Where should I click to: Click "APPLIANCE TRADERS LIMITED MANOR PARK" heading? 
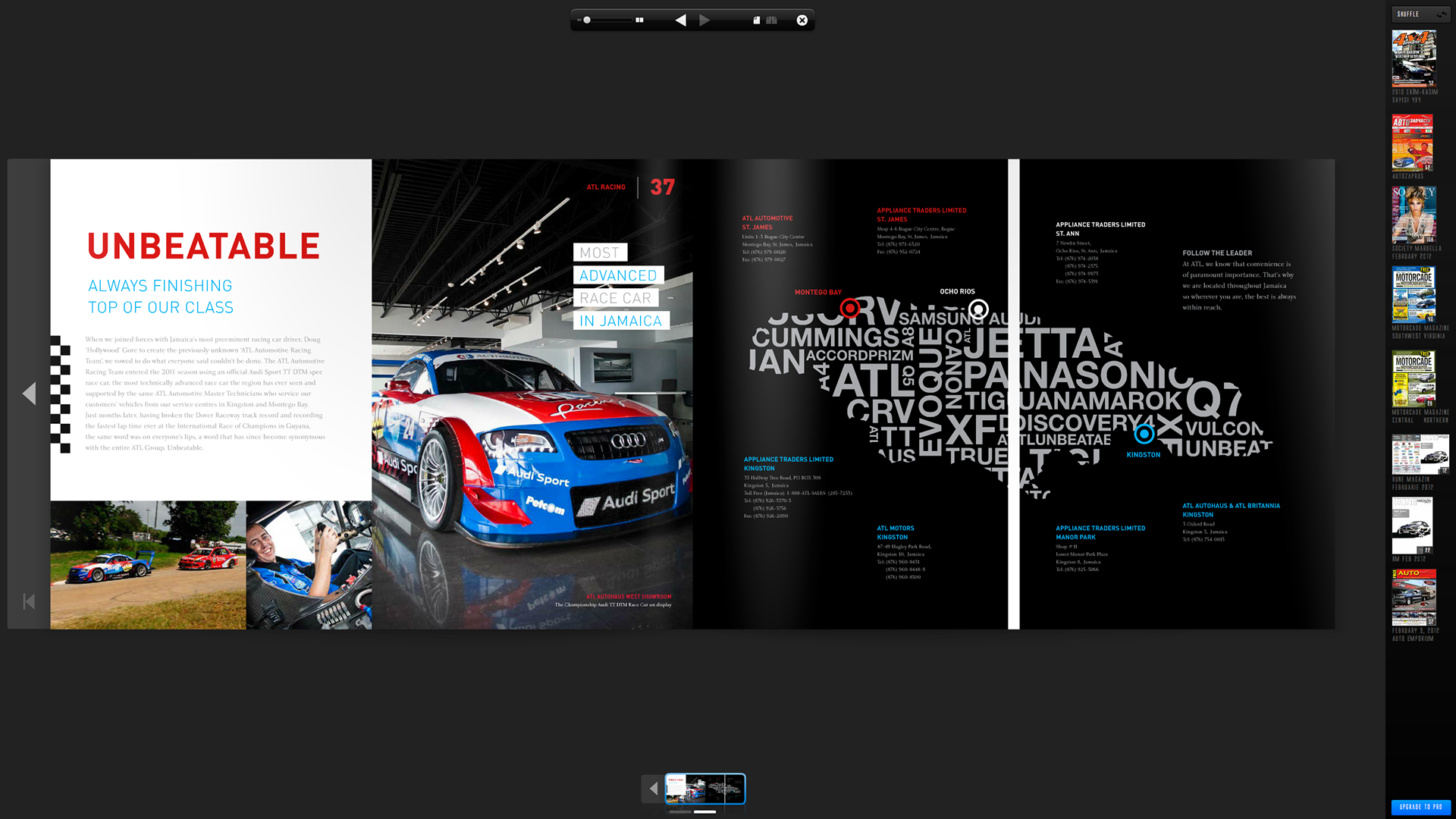point(1100,532)
